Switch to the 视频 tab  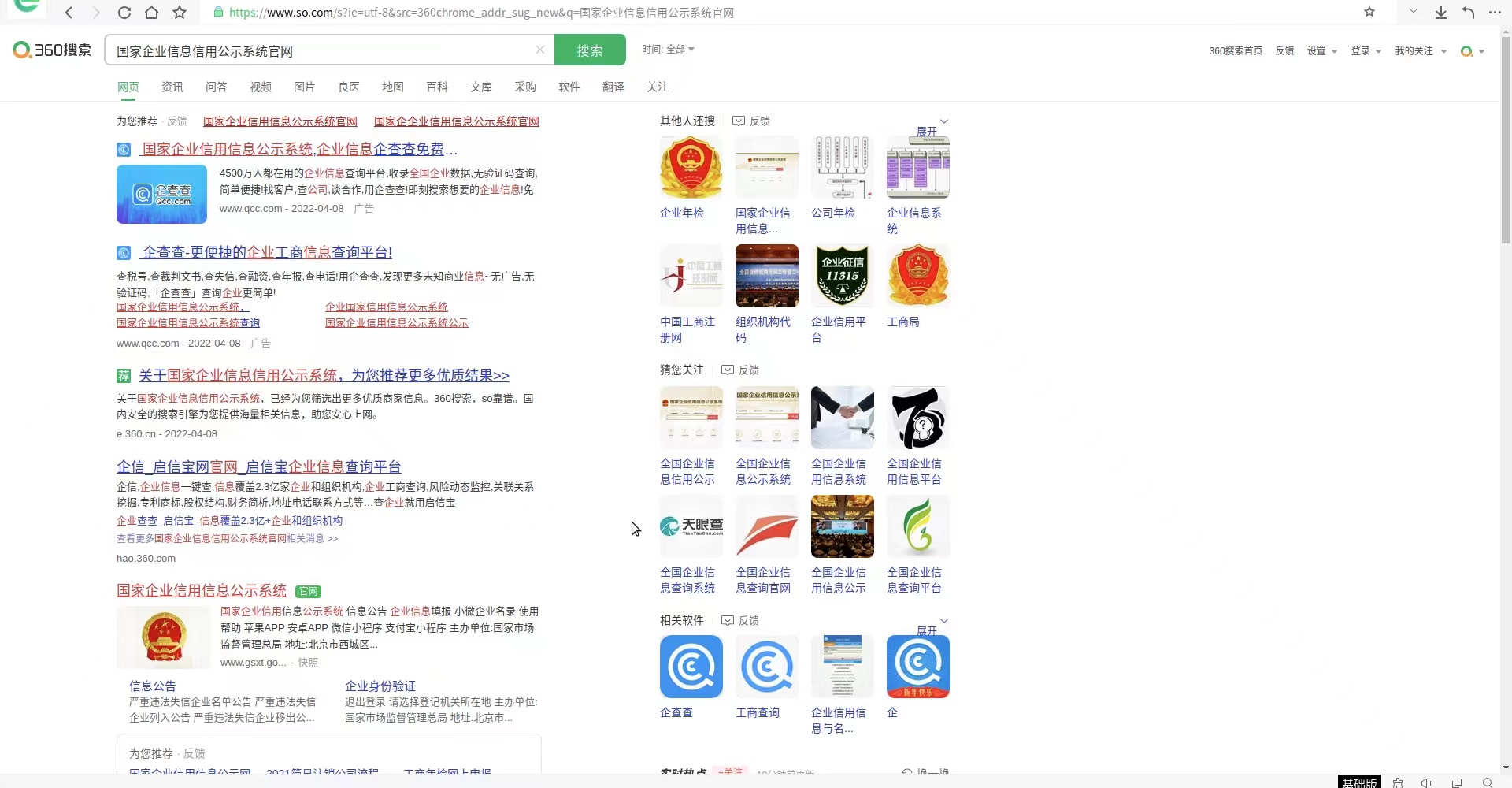(x=261, y=87)
